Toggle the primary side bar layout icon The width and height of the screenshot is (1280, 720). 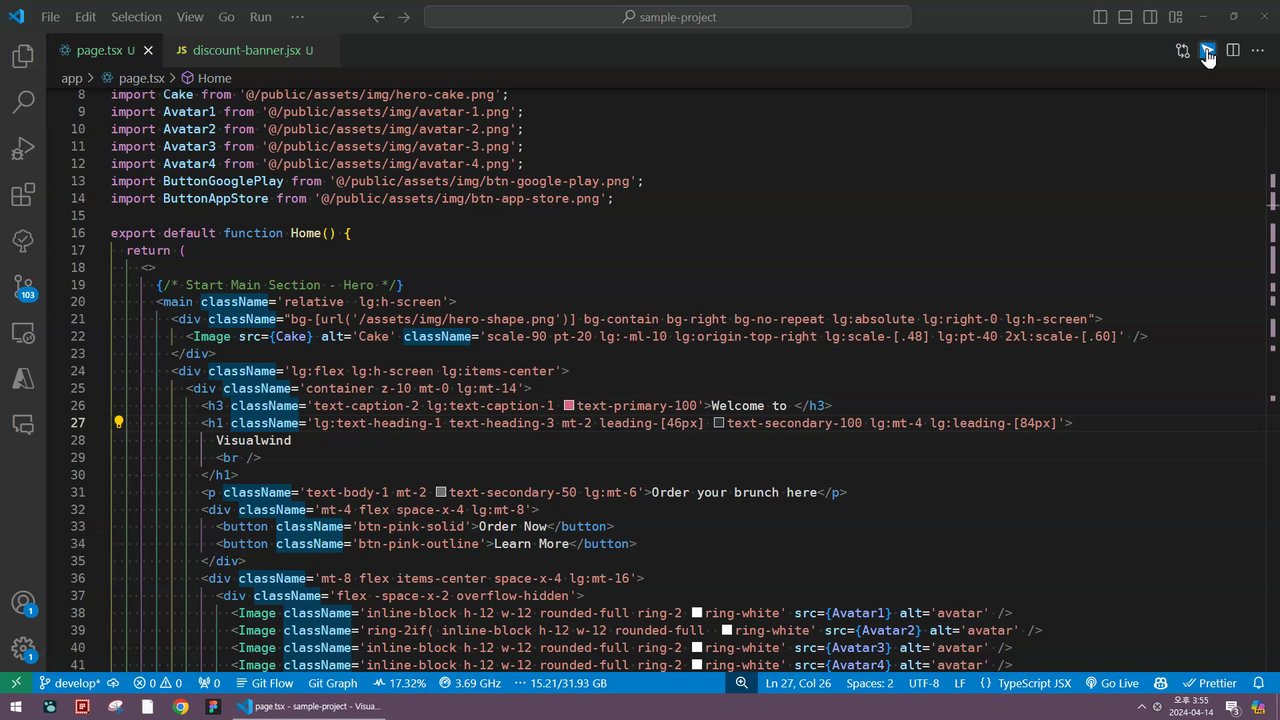1100,17
